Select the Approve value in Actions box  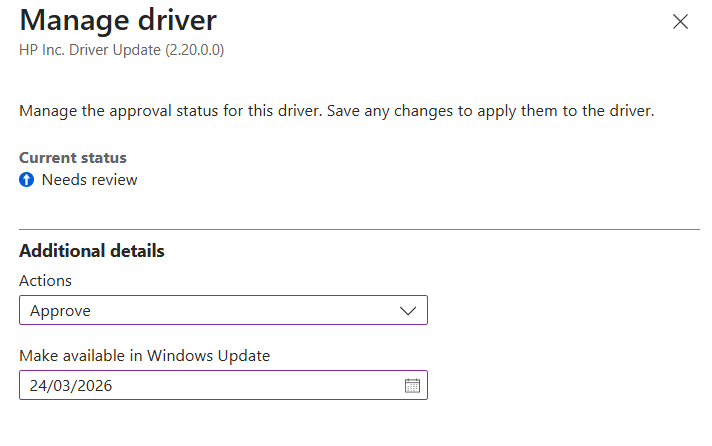pos(61,311)
